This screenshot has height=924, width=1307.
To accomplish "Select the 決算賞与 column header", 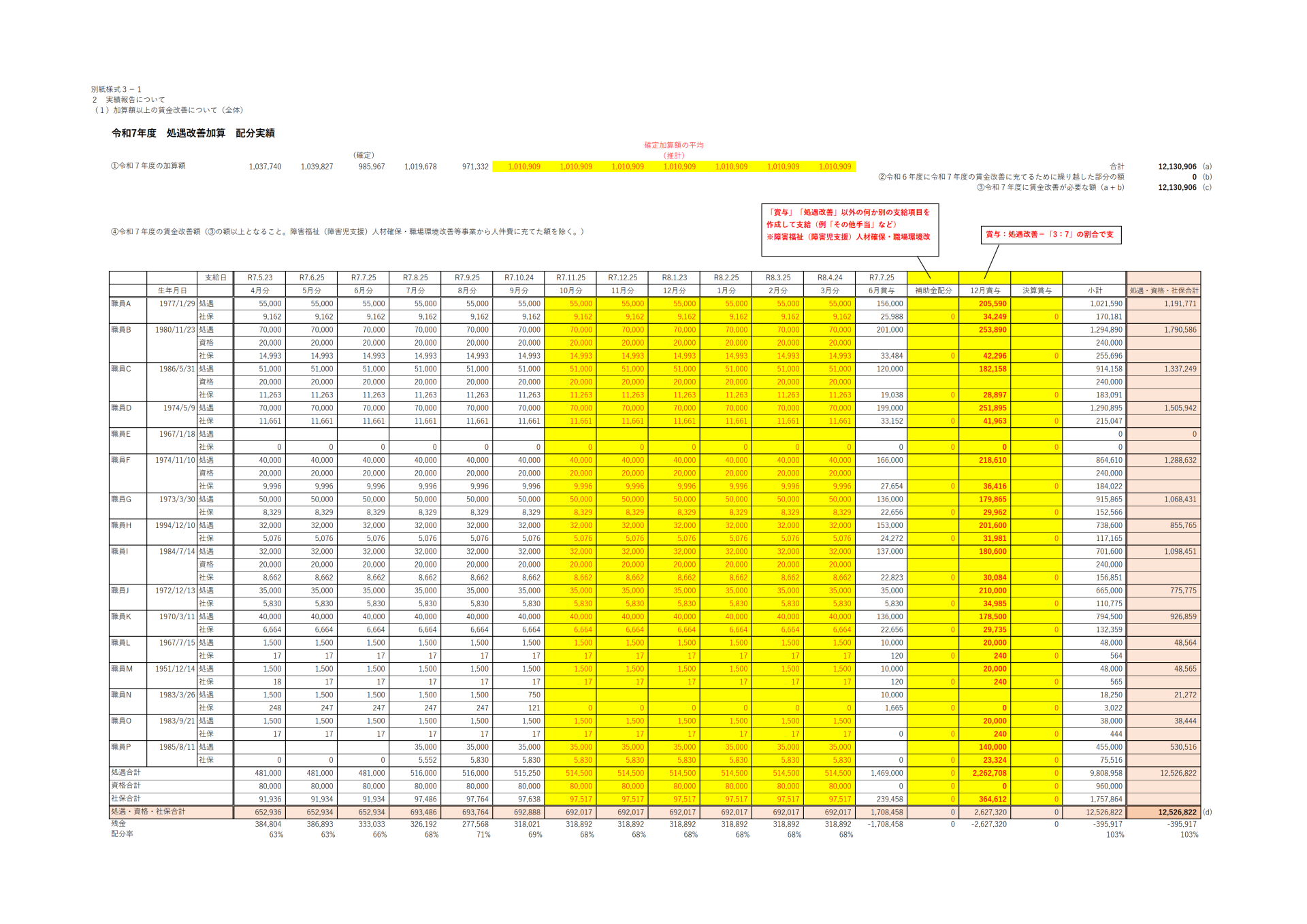I will point(1036,291).
